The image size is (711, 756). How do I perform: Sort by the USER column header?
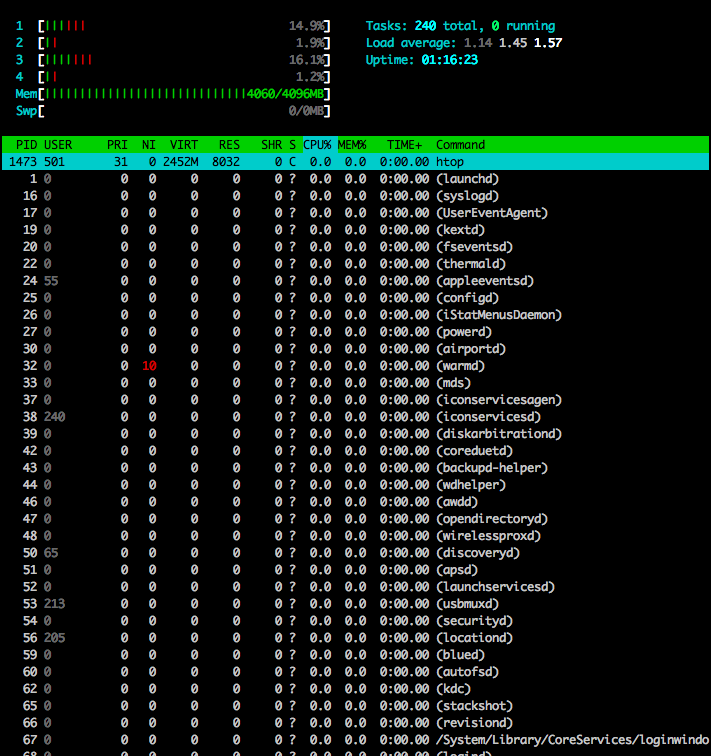[x=58, y=145]
